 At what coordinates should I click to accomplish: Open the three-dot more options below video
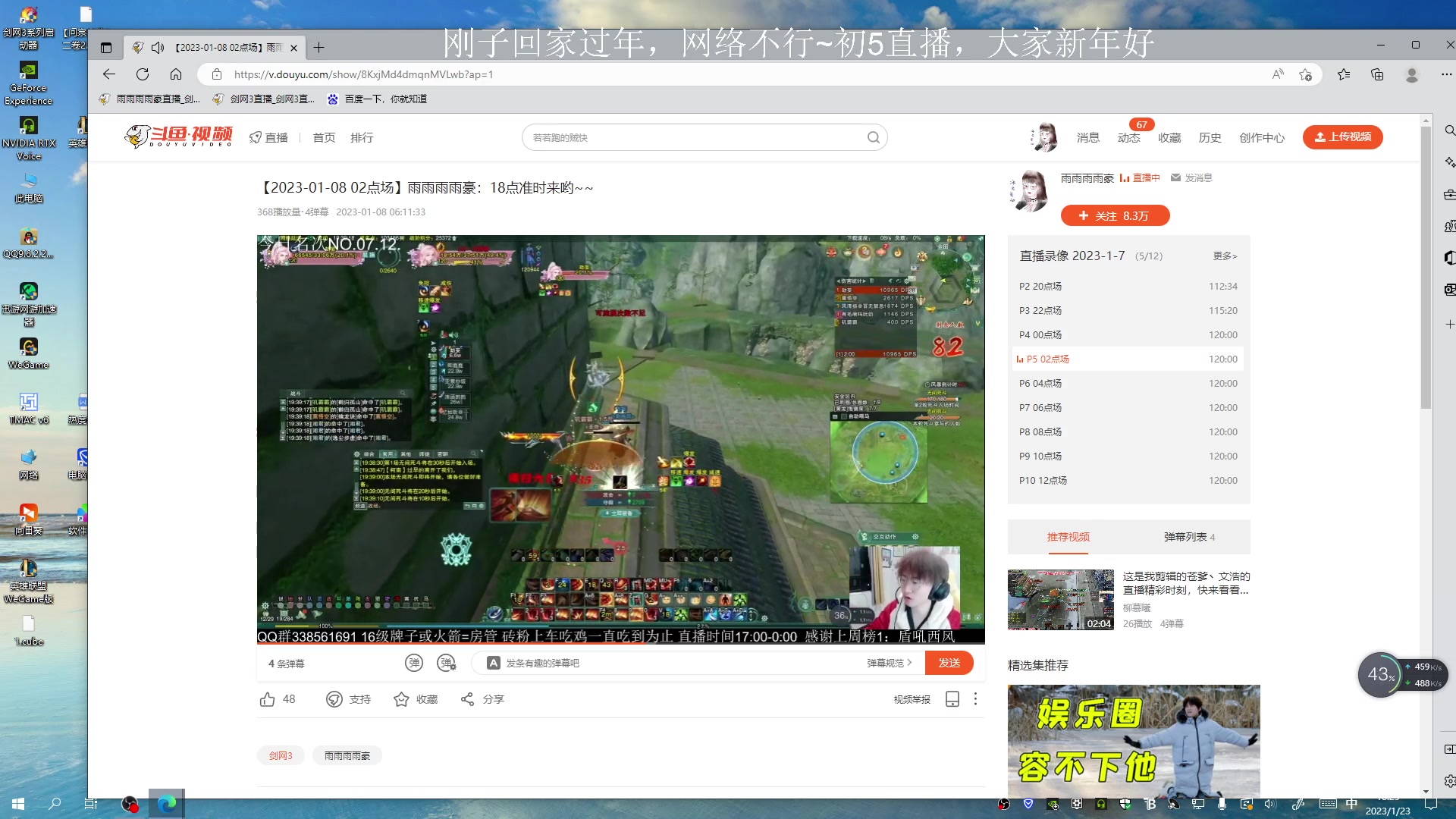[x=975, y=699]
